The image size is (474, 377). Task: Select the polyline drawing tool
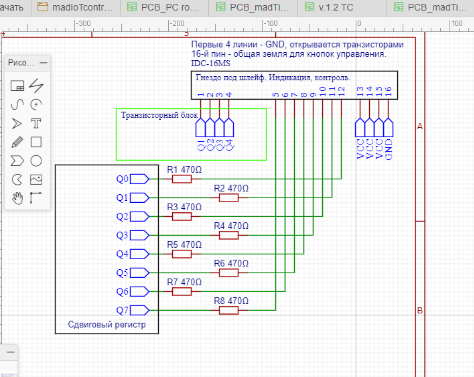coord(36,86)
